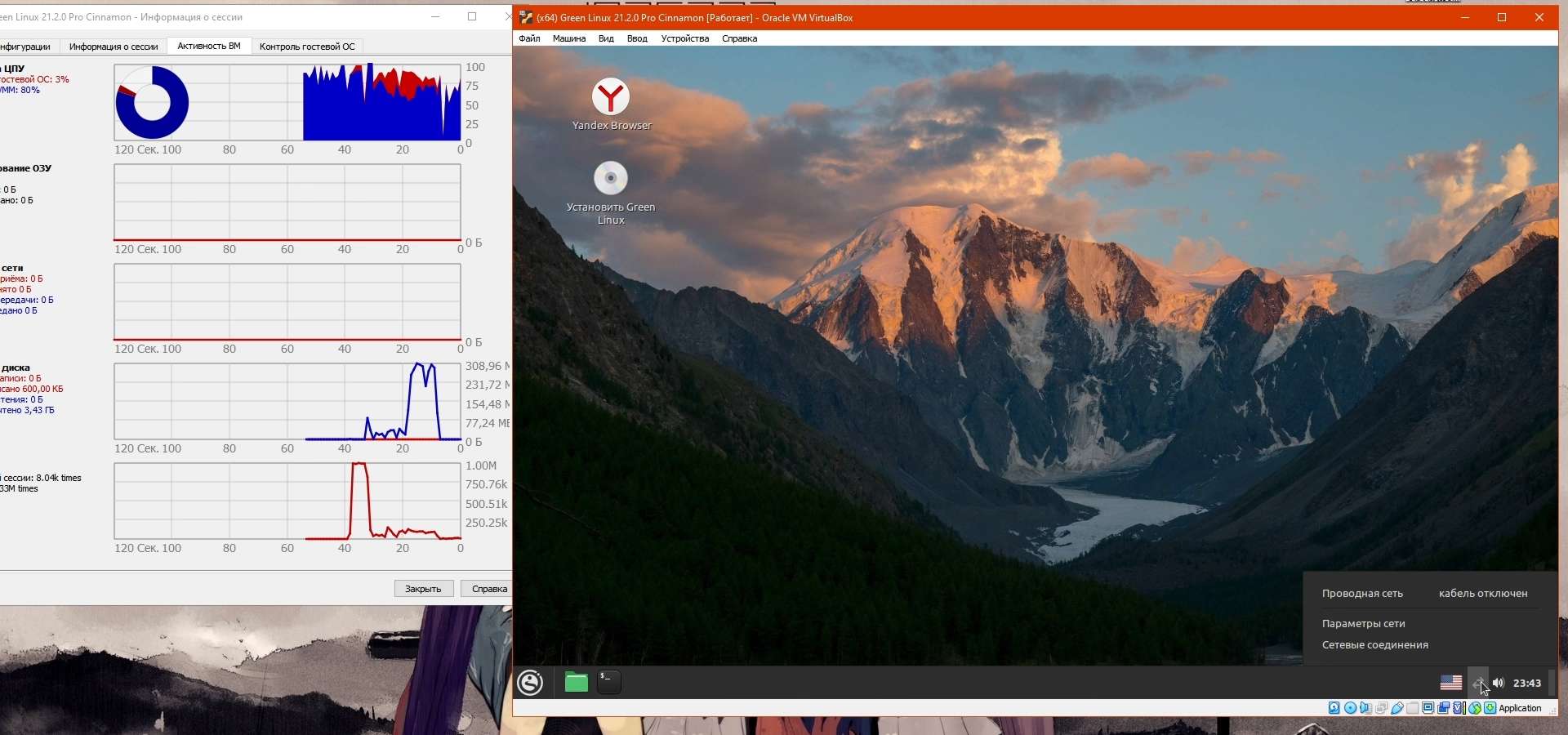Click the empty network rate graph

(287, 302)
